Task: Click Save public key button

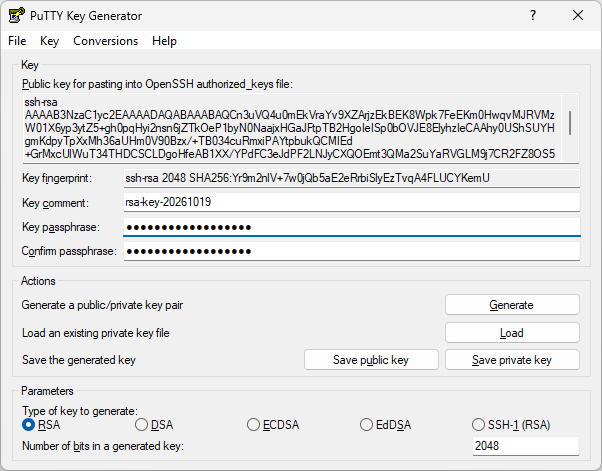Action: [x=371, y=360]
